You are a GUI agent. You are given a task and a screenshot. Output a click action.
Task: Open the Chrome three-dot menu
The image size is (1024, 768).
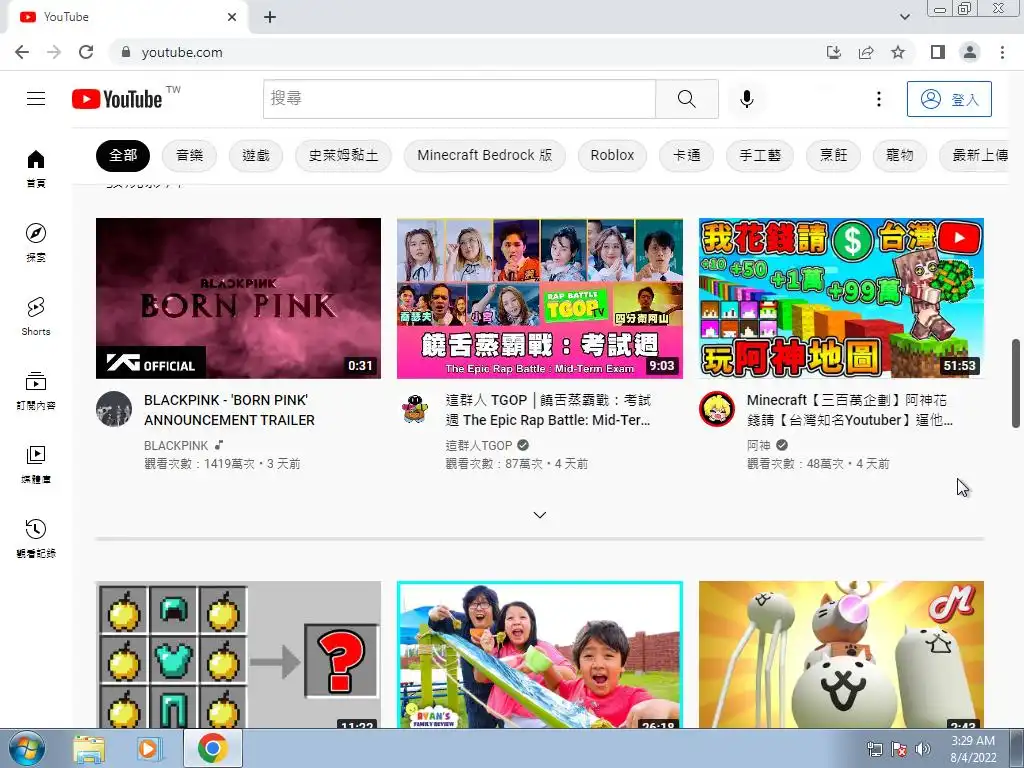tap(1002, 52)
